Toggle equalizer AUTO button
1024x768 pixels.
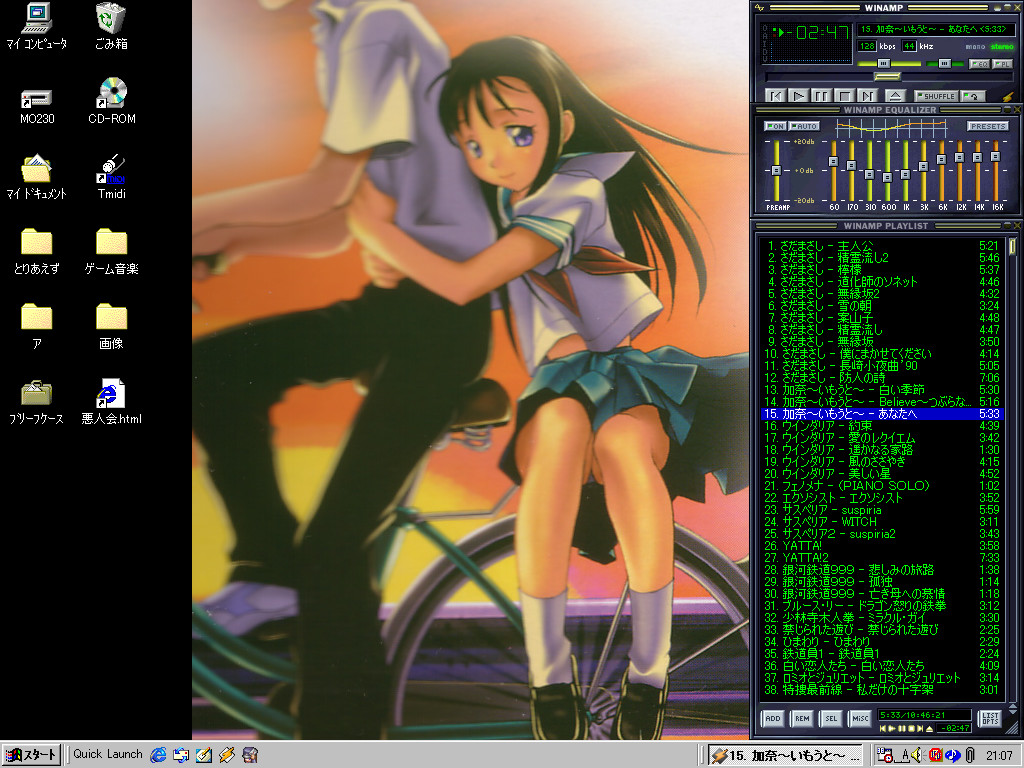pyautogui.click(x=804, y=126)
